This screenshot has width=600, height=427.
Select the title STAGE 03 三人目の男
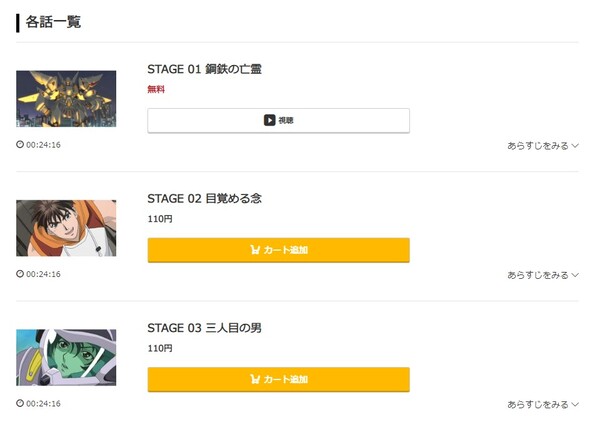point(204,328)
